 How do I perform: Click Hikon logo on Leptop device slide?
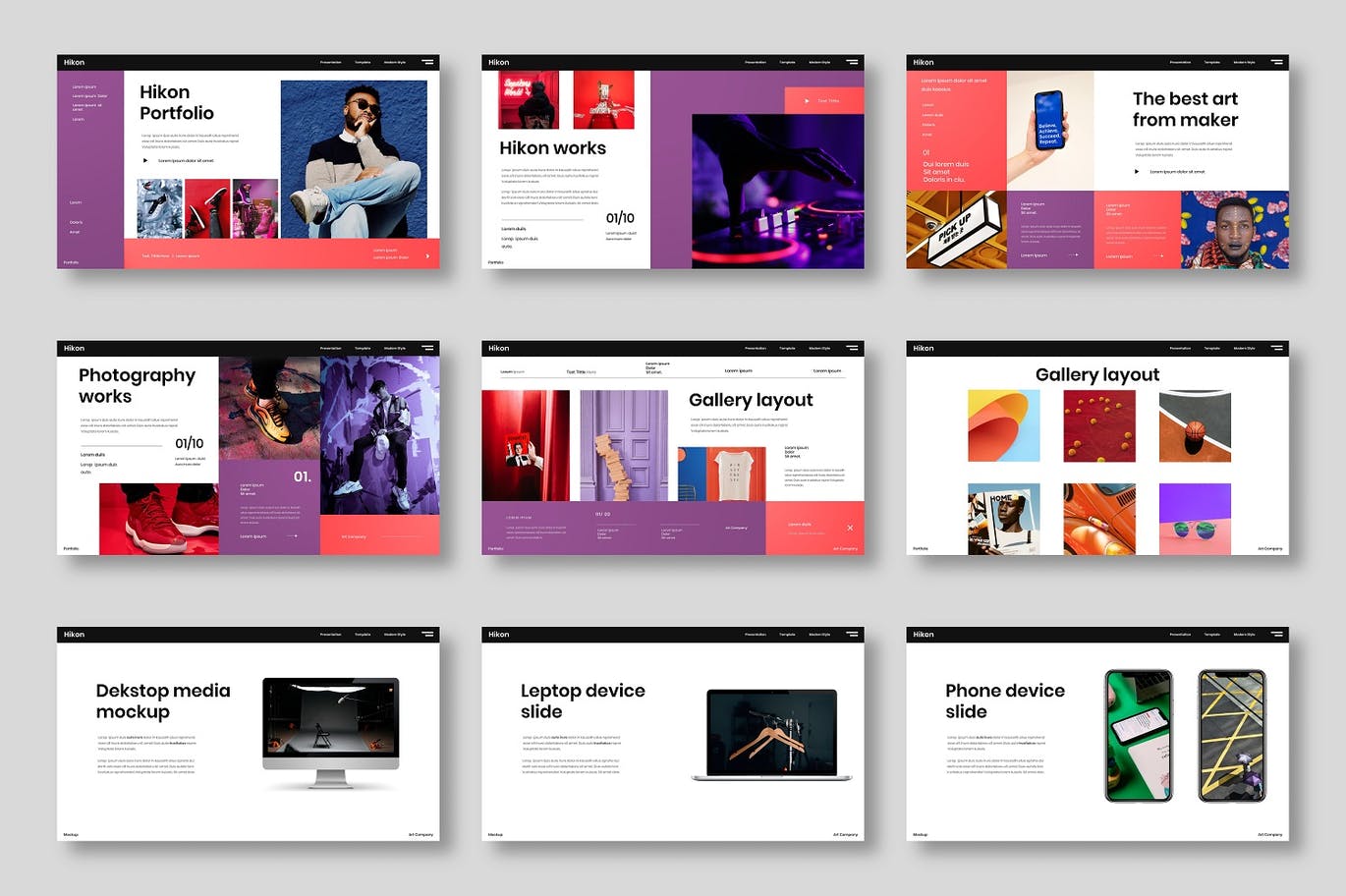coord(499,635)
